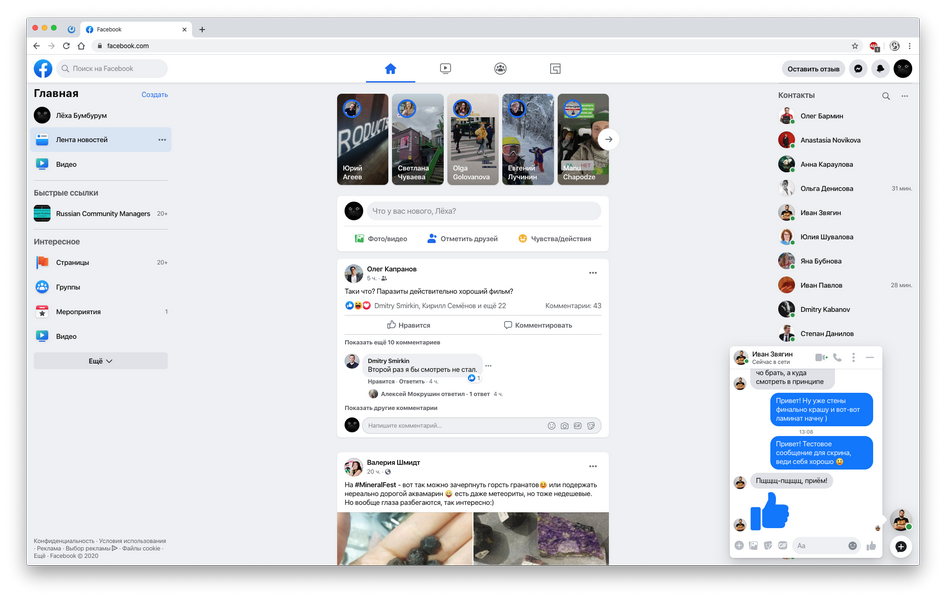Open Светлана Чуваева story

tap(417, 139)
